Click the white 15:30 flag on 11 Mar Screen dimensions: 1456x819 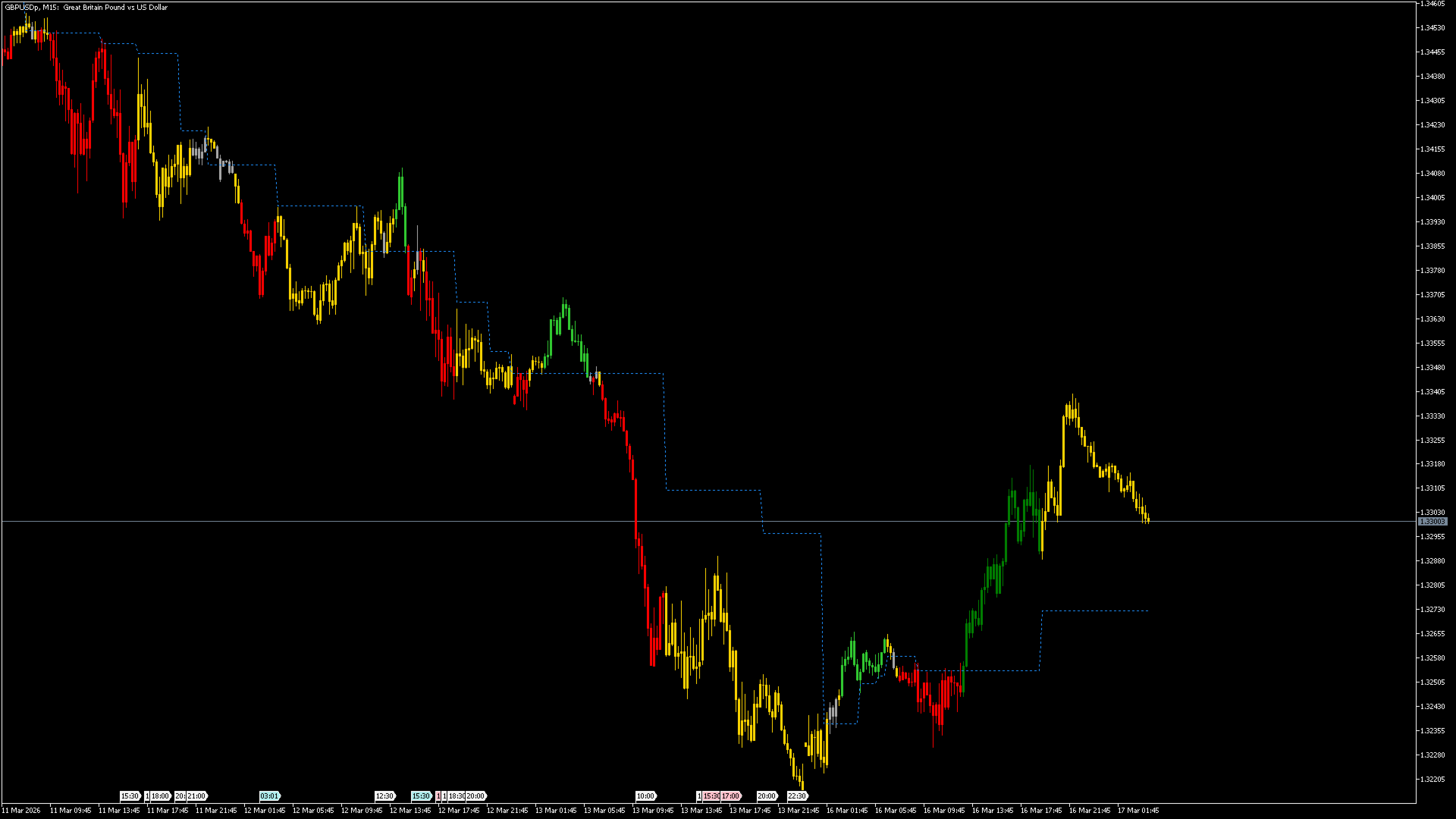click(130, 796)
